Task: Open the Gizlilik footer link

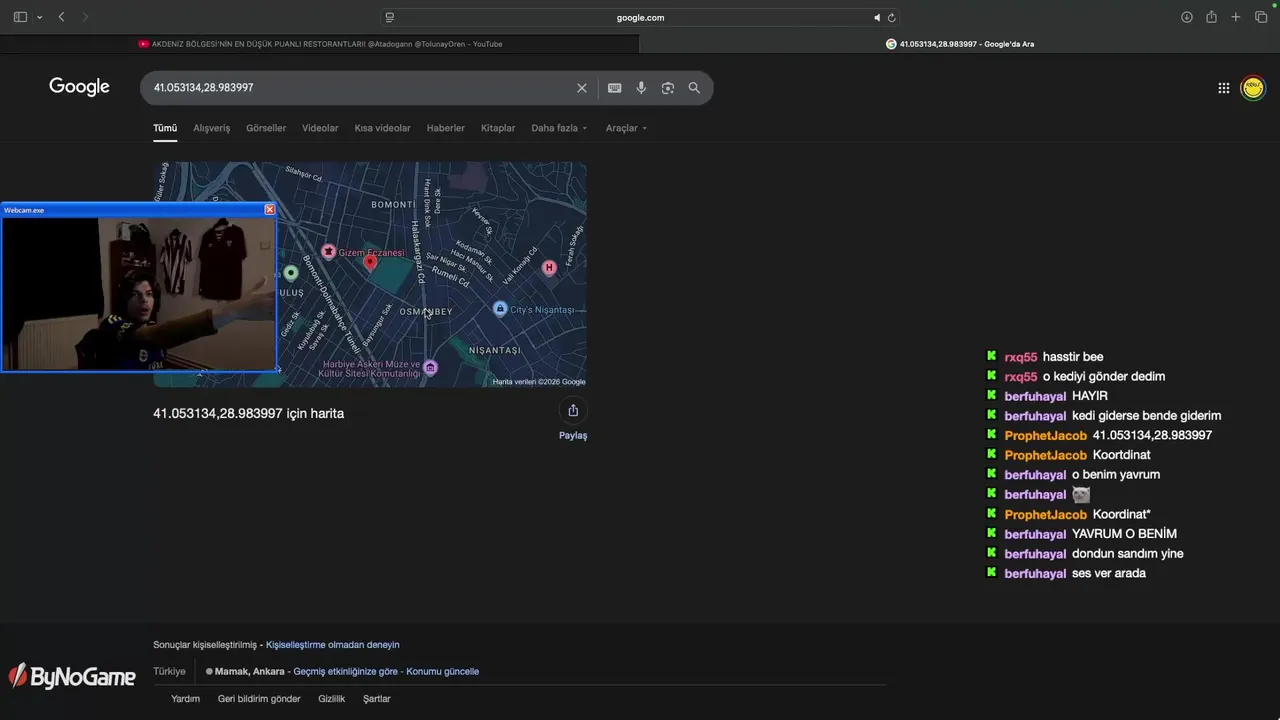Action: pos(331,699)
